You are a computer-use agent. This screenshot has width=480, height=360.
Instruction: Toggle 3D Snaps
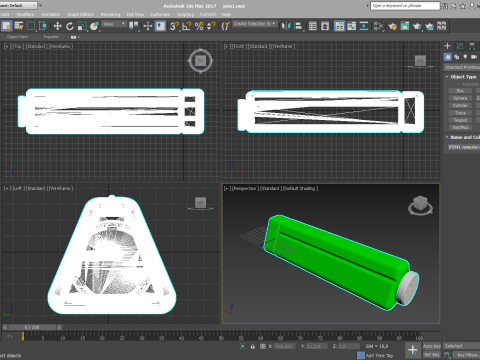(x=174, y=26)
